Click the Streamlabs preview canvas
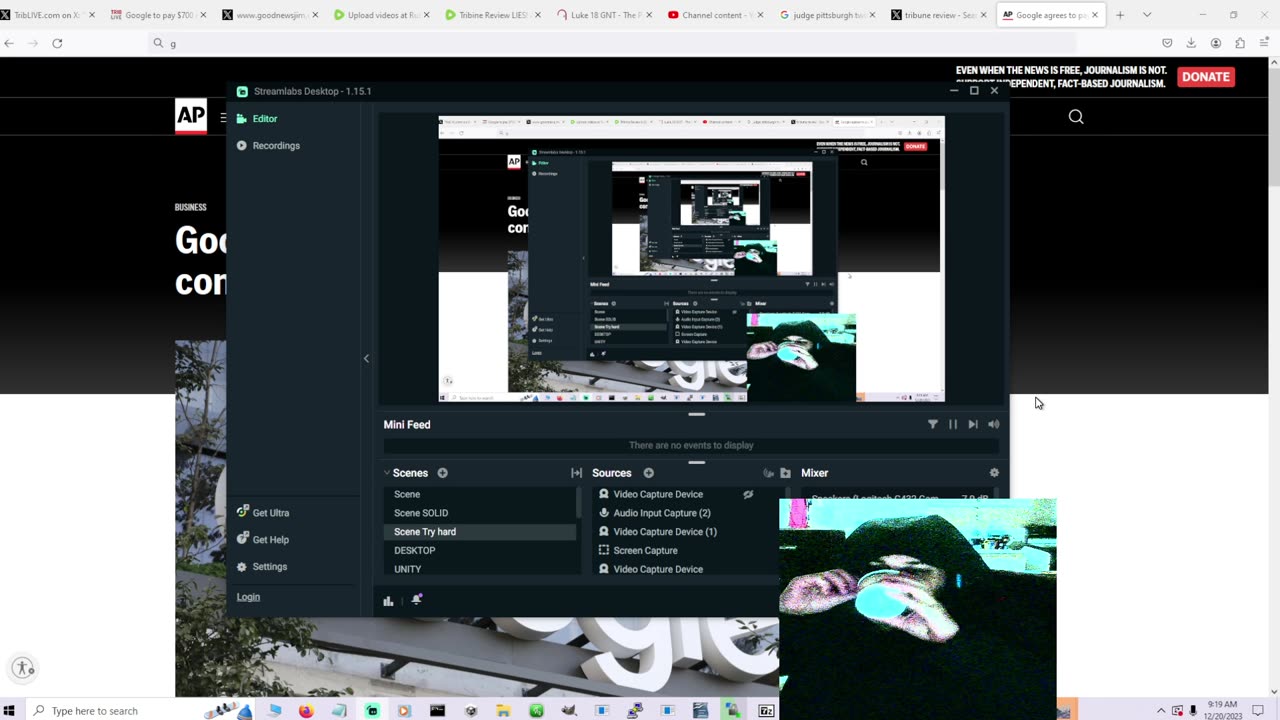1280x720 pixels. tap(691, 258)
